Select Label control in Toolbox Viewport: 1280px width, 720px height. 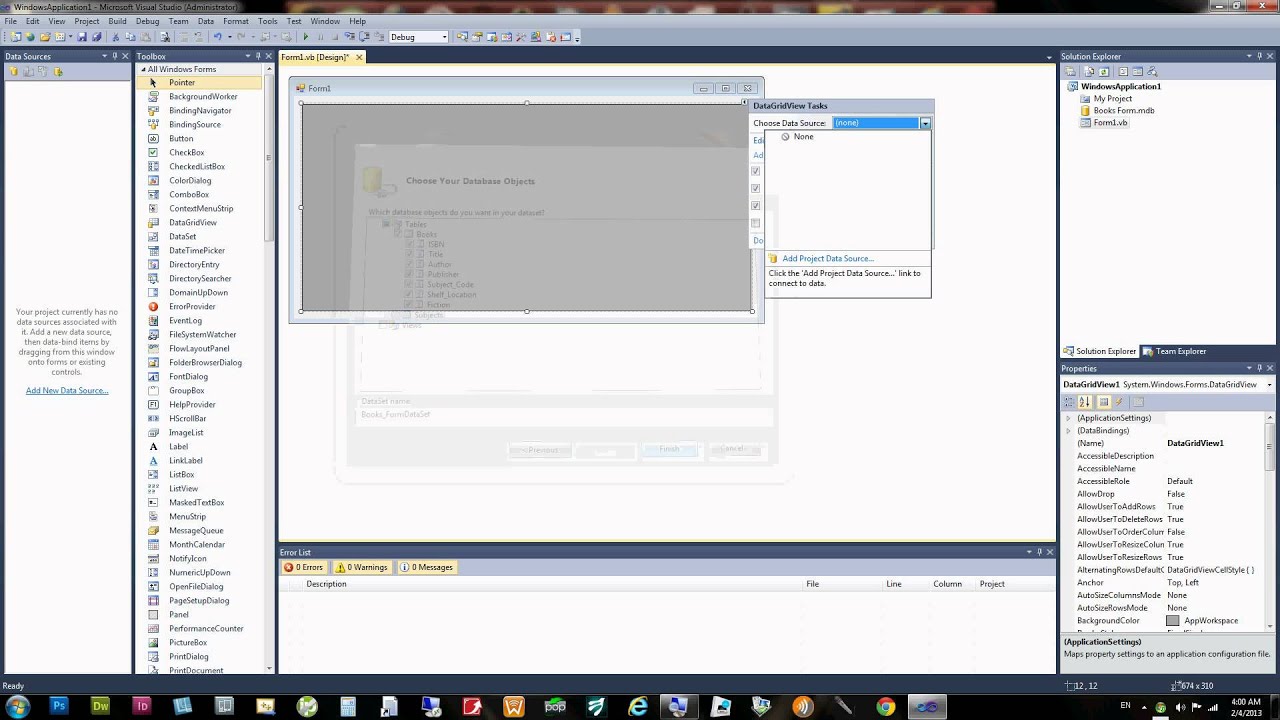[198, 447]
